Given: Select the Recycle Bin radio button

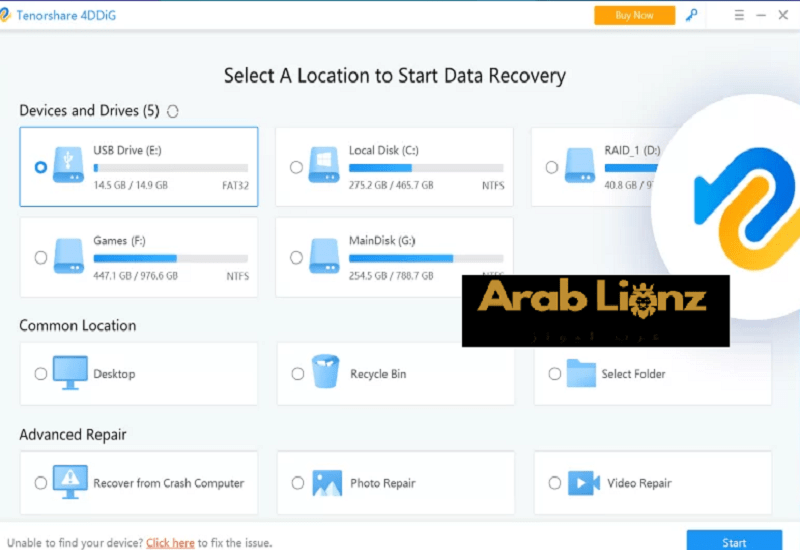Looking at the screenshot, I should 297,373.
